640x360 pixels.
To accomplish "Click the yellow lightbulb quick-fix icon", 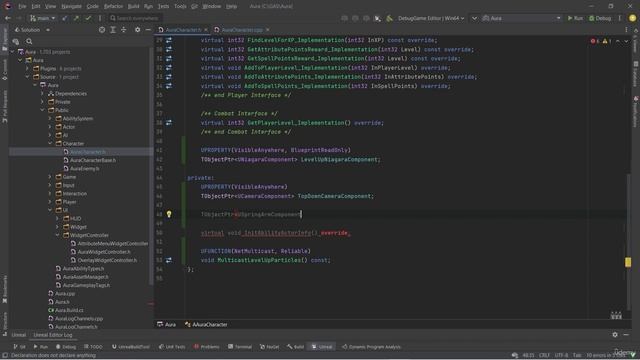I will pyautogui.click(x=169, y=214).
